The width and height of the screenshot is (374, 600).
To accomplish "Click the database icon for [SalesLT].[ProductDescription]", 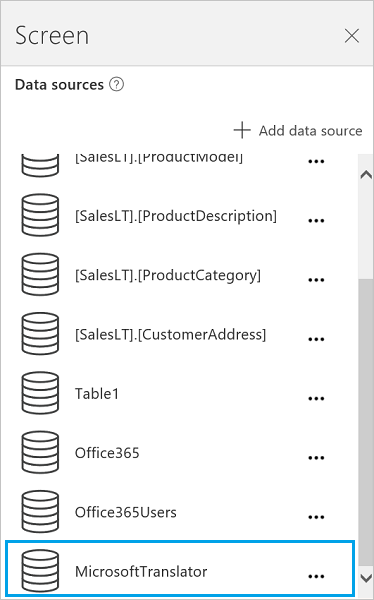I will click(x=40, y=215).
